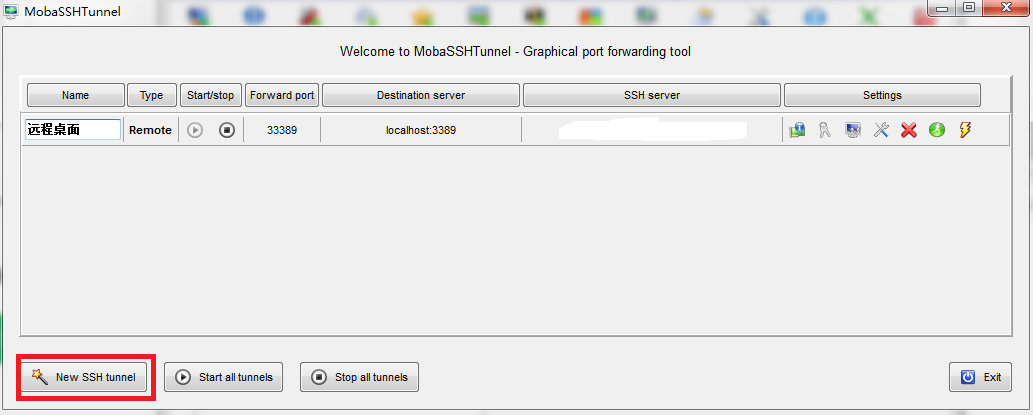Click the MobaSSHTunnel title bar icon

click(x=11, y=11)
